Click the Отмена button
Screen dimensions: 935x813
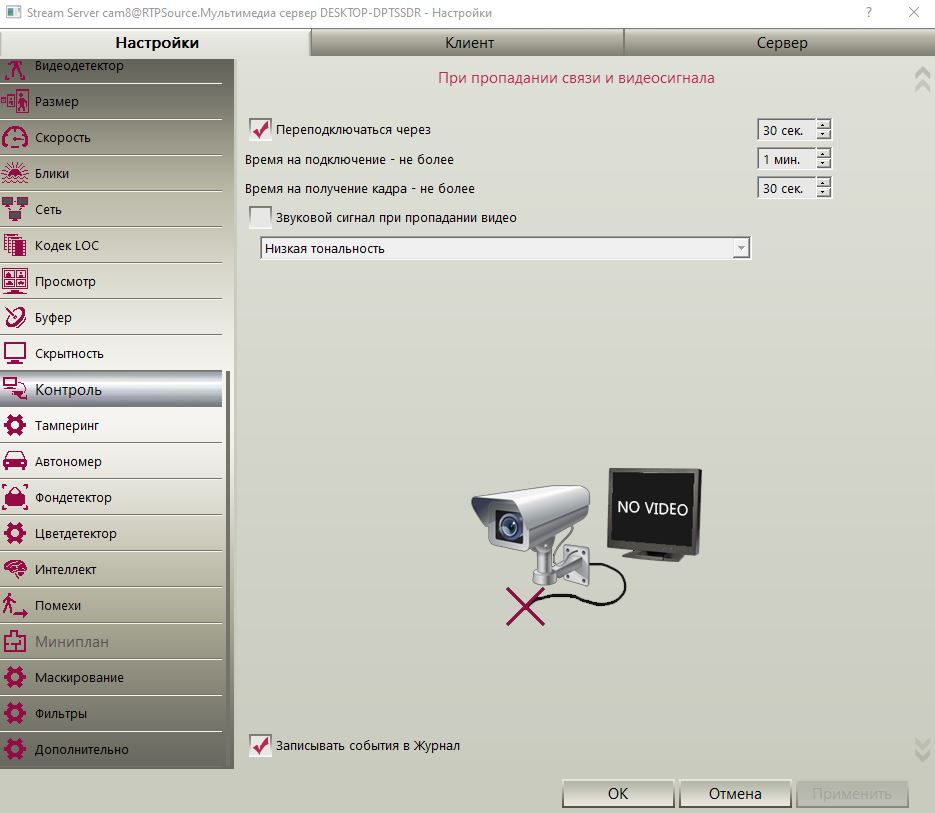point(735,793)
